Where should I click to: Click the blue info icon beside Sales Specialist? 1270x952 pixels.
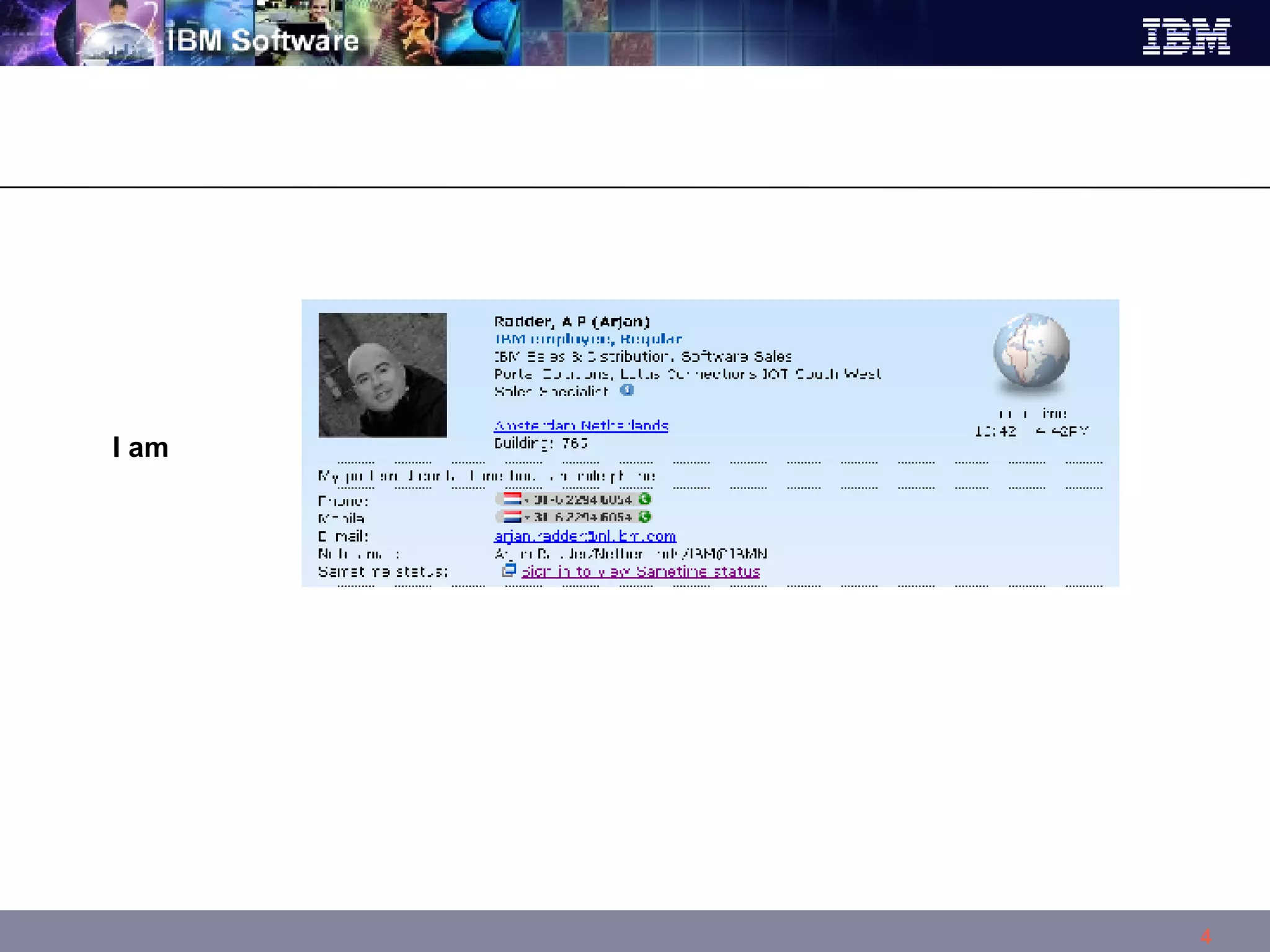point(627,390)
